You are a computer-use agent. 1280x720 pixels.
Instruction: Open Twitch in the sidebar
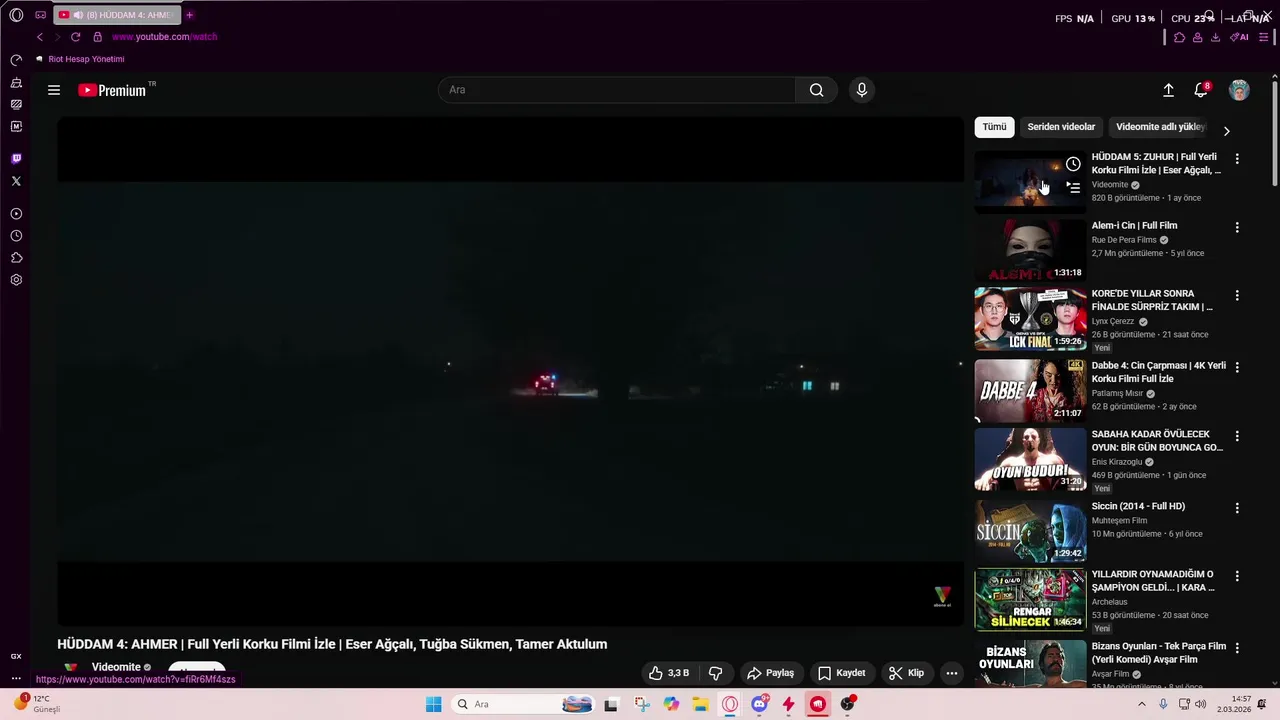pyautogui.click(x=16, y=159)
